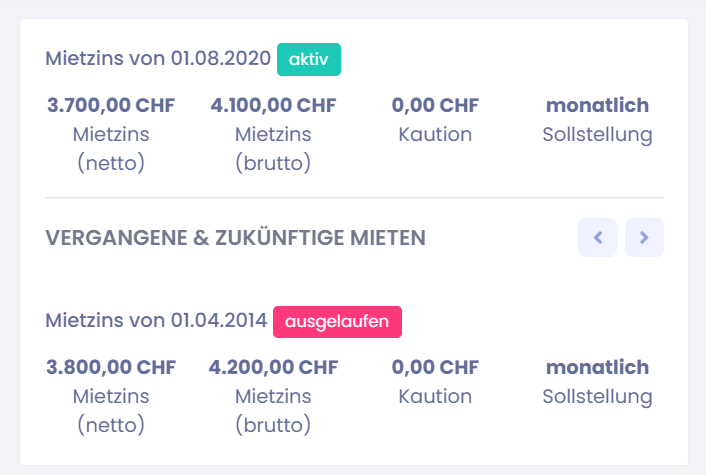The height and width of the screenshot is (475, 706).
Task: Click 'Mietzins (brutto)' label under 4.100,00 CHF
Action: [273, 148]
